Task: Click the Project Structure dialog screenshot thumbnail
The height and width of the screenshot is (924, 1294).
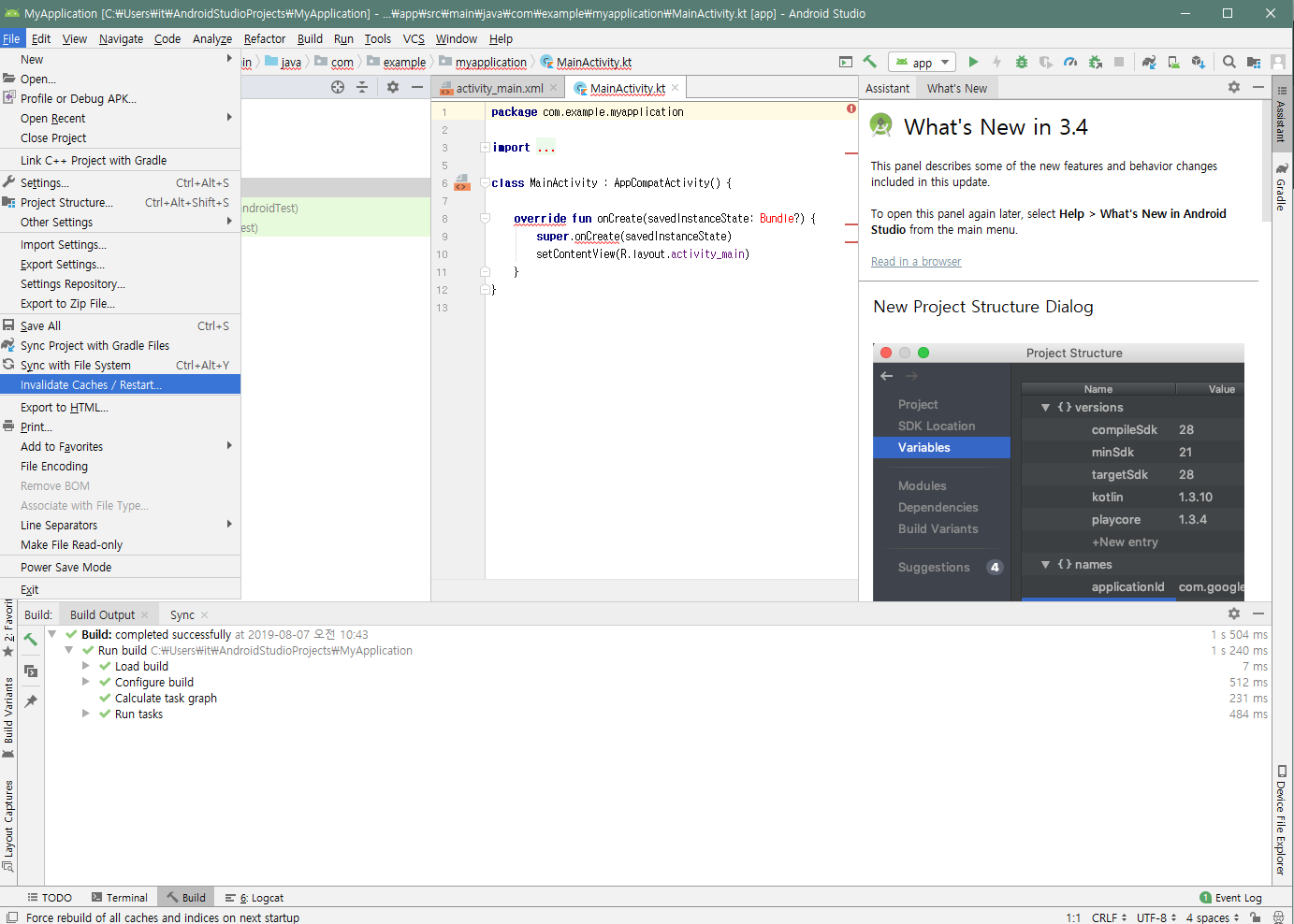Action: coord(1058,472)
